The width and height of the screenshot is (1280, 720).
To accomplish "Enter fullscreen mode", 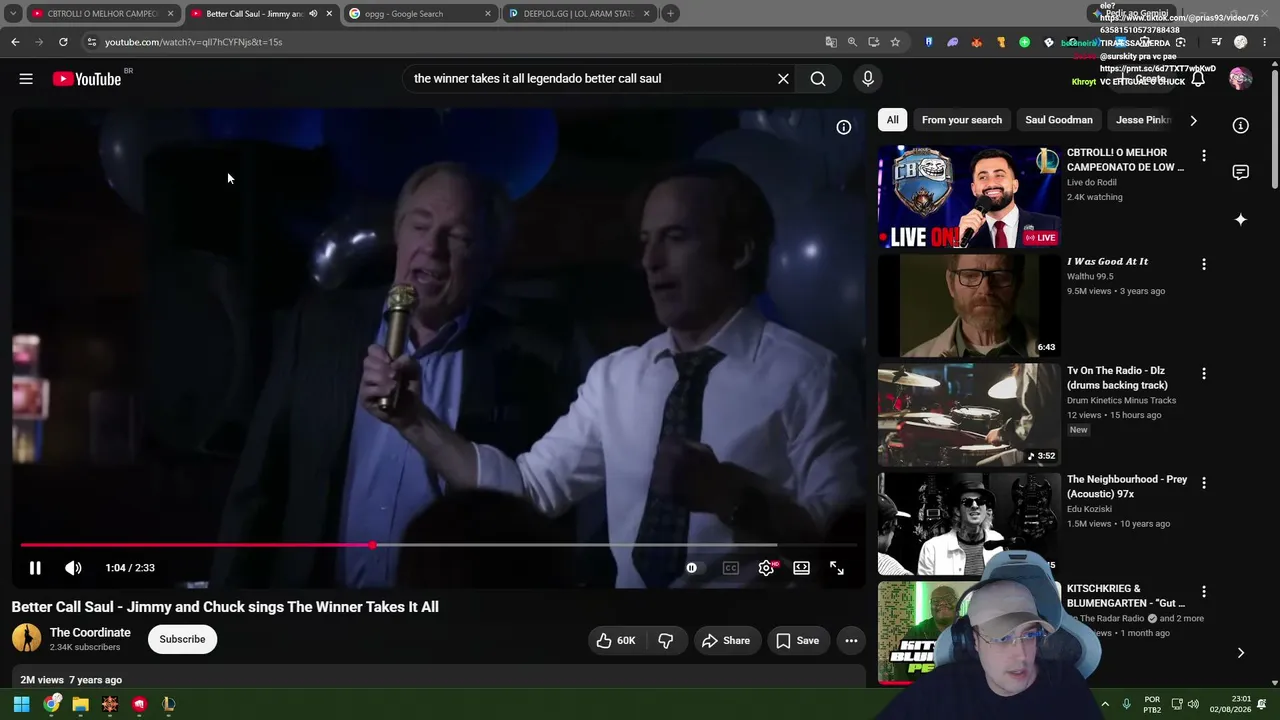I will point(837,568).
